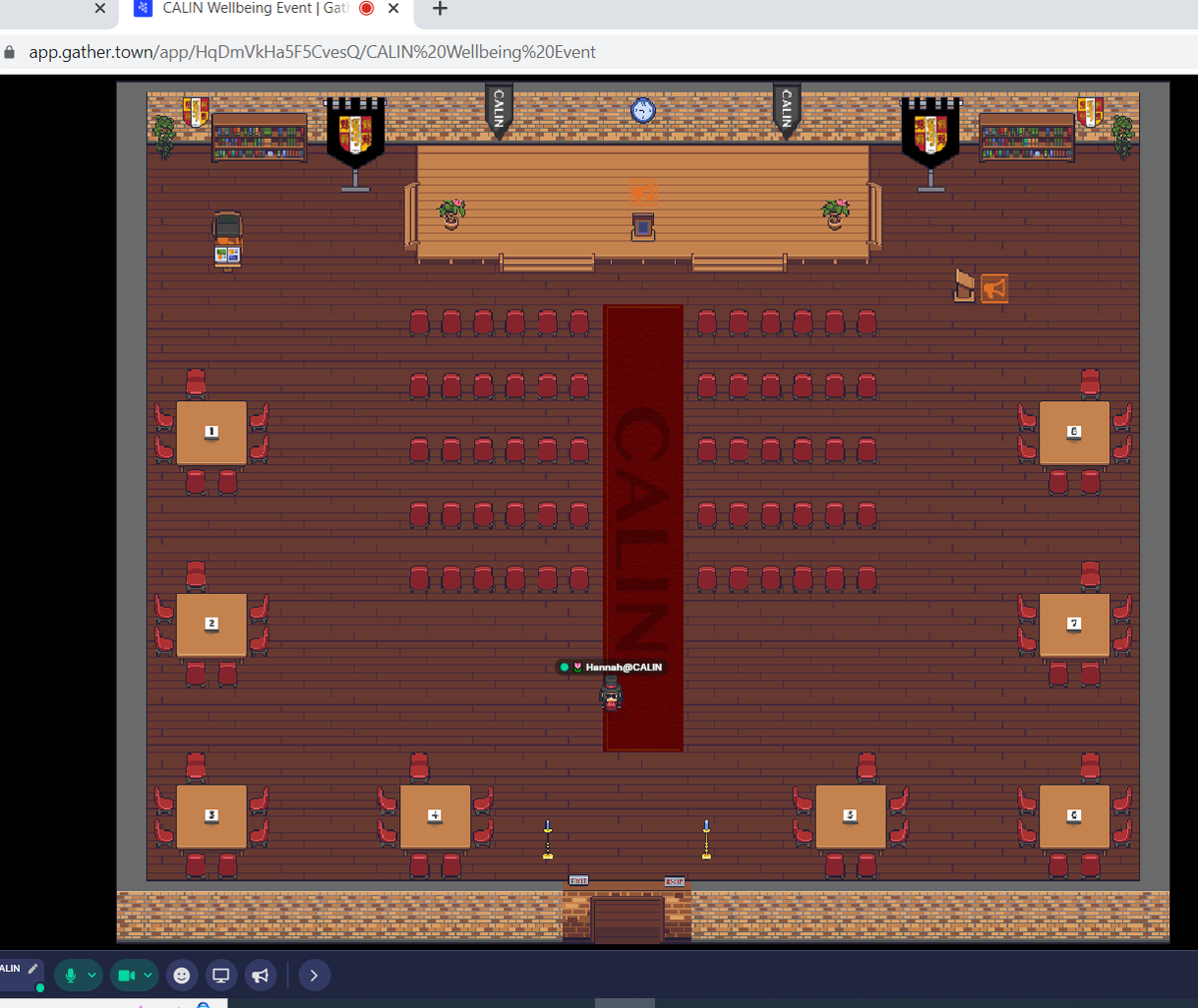Screen dimensions: 1198x1008
Task: Click the Hannah@CALIN avatar character
Action: (x=611, y=692)
